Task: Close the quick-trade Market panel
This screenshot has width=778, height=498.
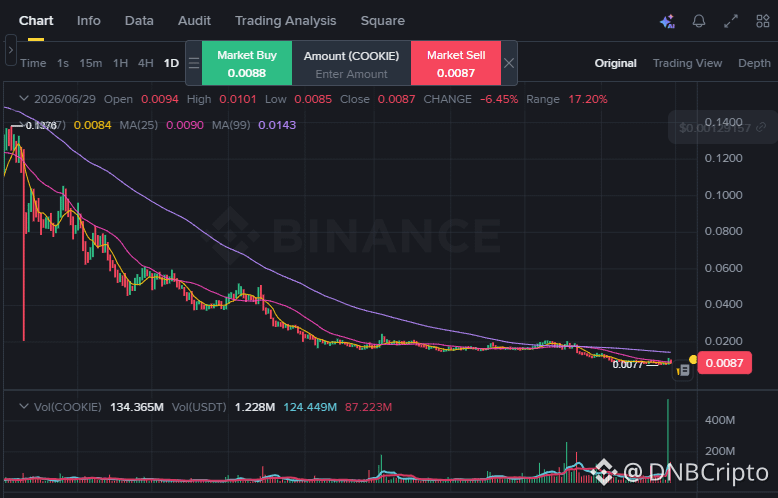Action: tap(509, 63)
